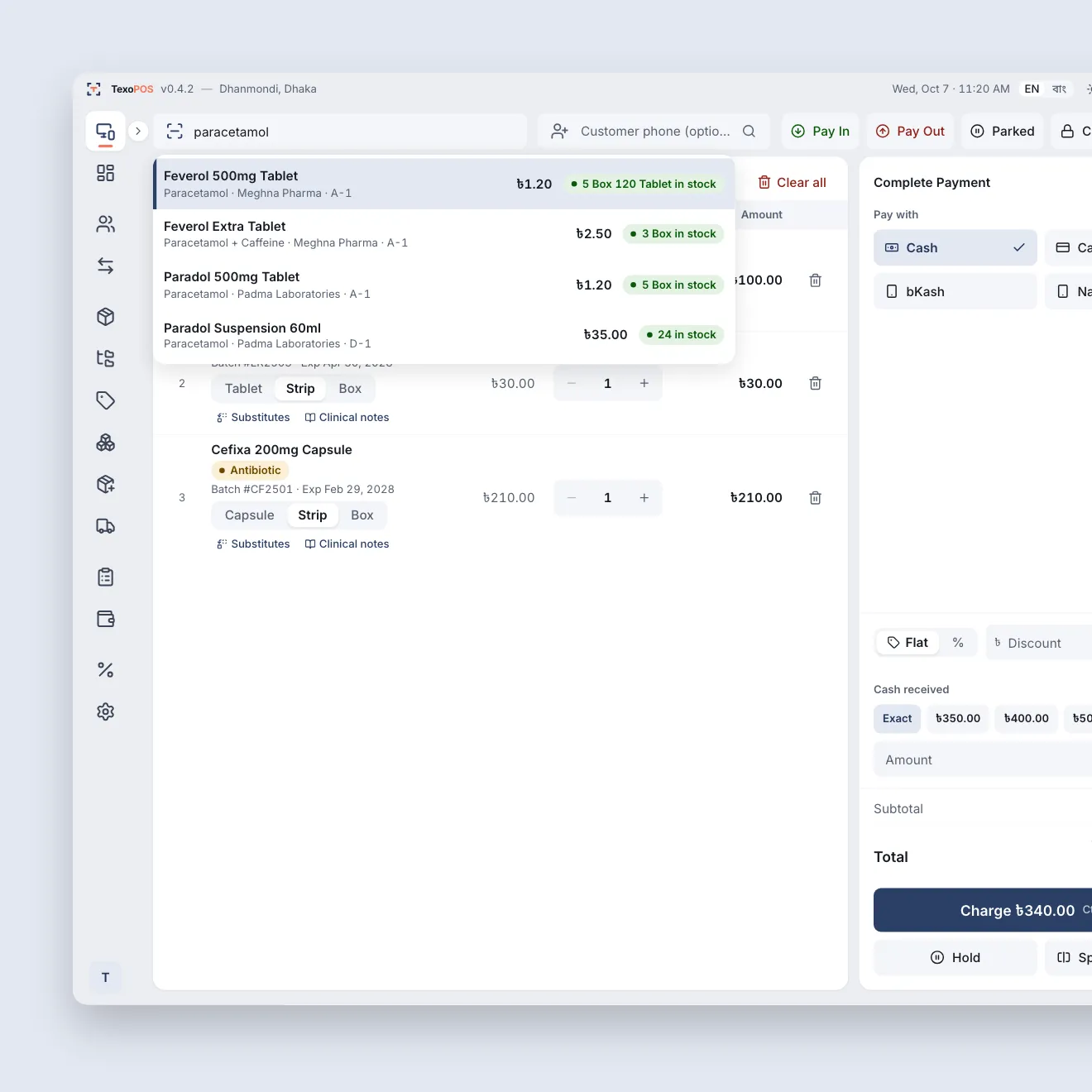Delete the Cefixa 200mg Capsule line item
The height and width of the screenshot is (1092, 1092).
(815, 497)
